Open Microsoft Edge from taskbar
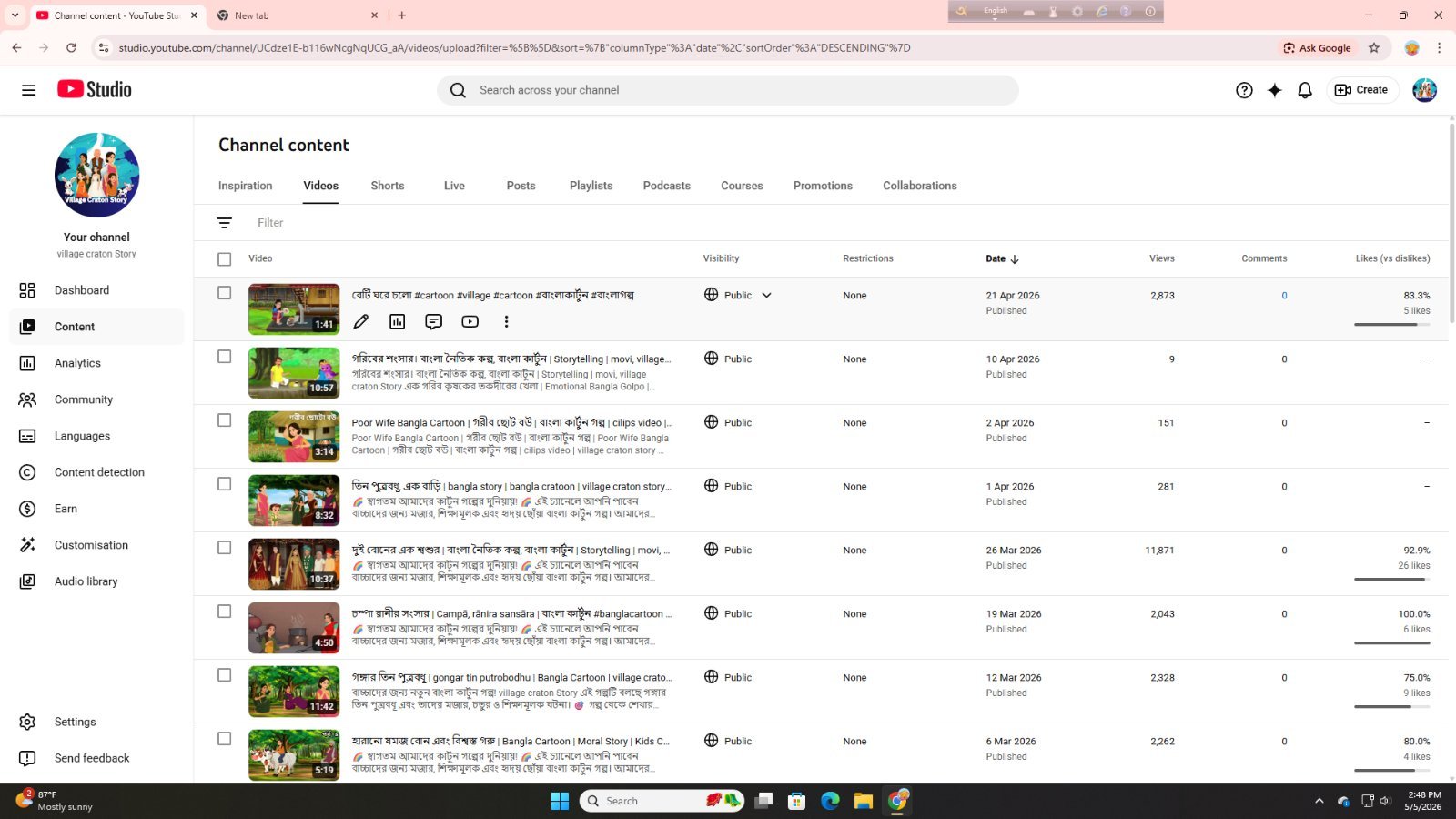This screenshot has height=819, width=1456. click(830, 801)
